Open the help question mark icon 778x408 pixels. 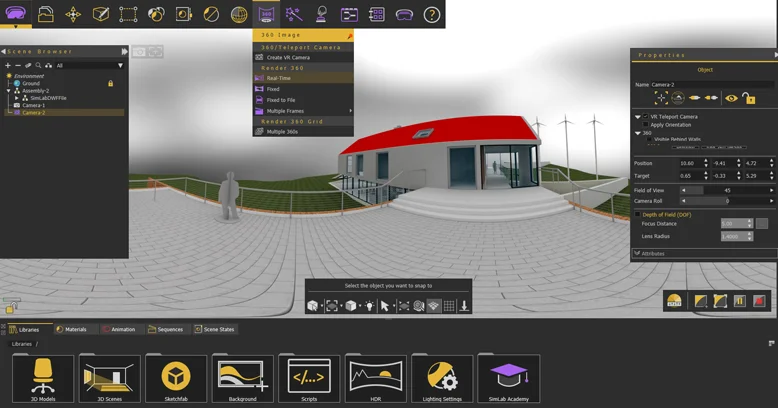(432, 14)
